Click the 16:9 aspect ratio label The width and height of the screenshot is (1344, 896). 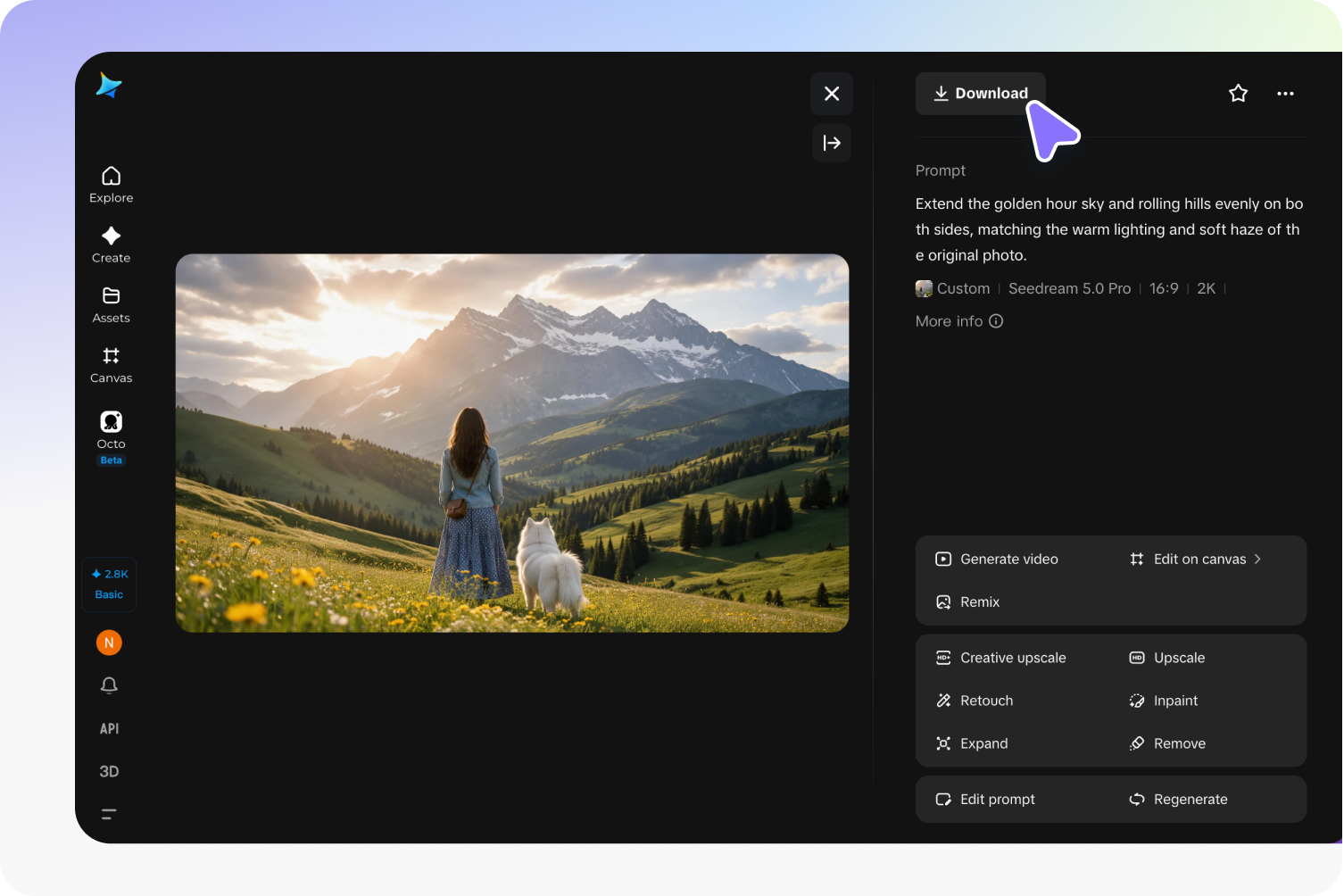coord(1164,288)
